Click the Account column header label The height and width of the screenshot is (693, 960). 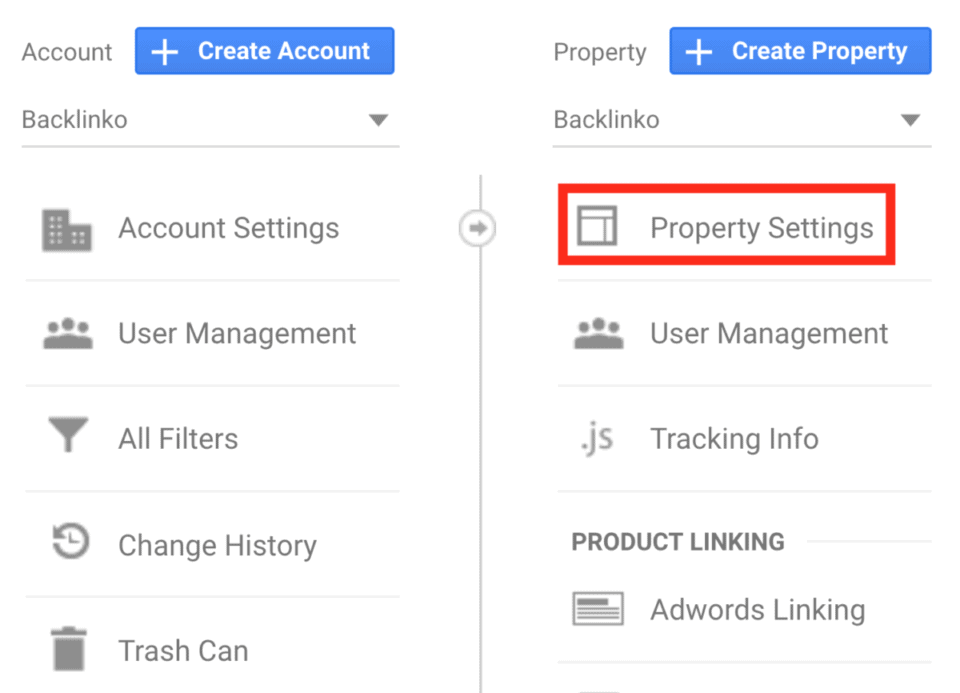(66, 51)
